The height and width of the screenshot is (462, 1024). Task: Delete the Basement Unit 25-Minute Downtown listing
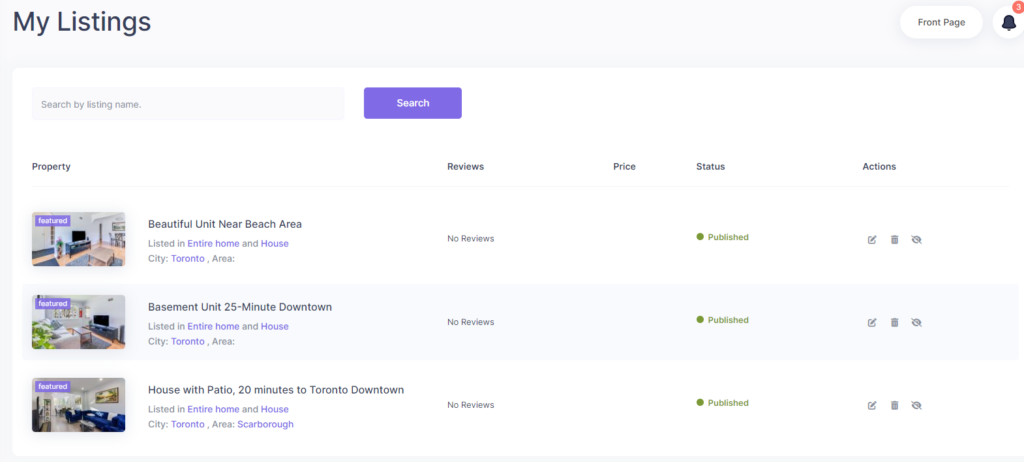pyautogui.click(x=895, y=322)
